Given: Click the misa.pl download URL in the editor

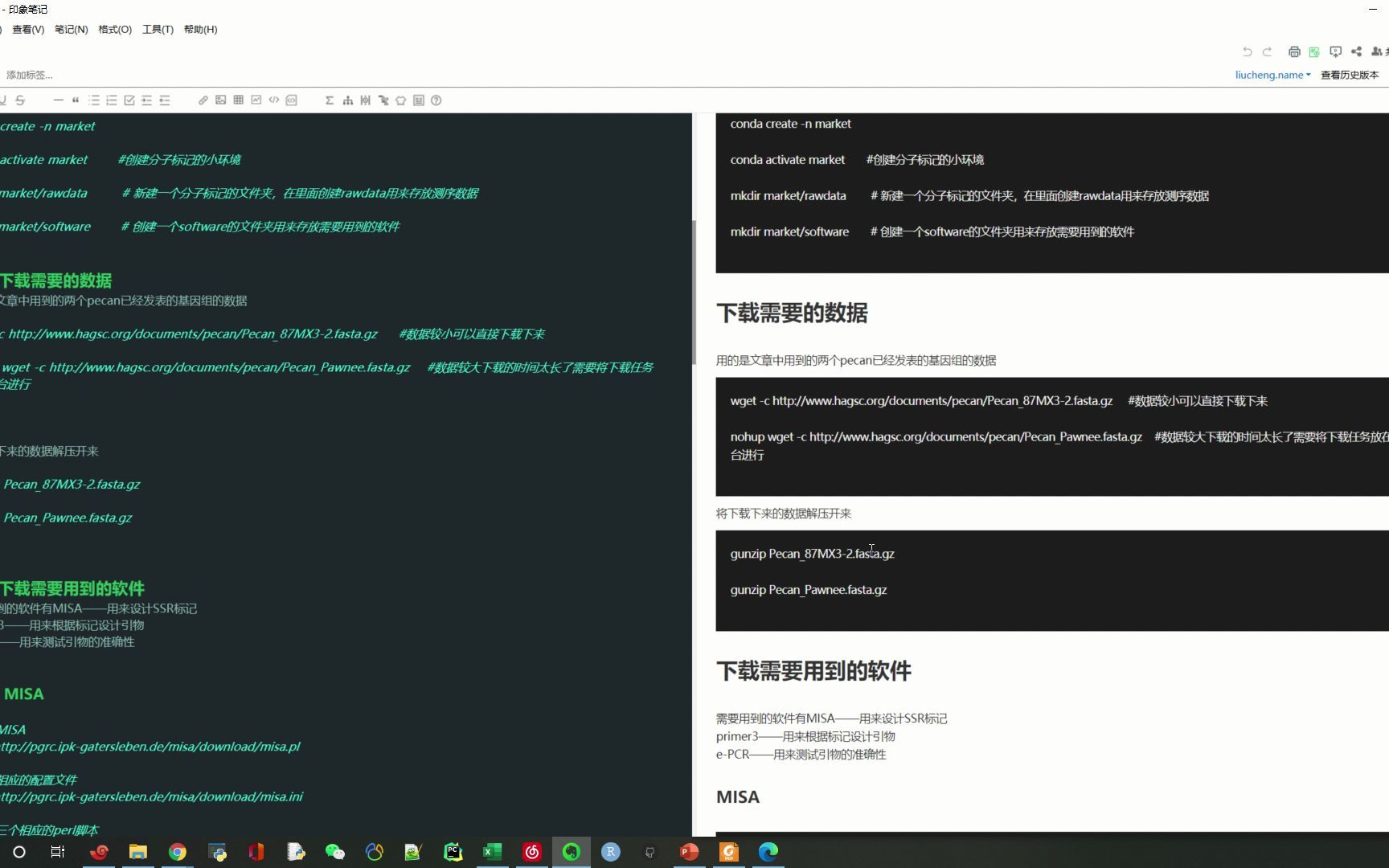Looking at the screenshot, I should (150, 747).
